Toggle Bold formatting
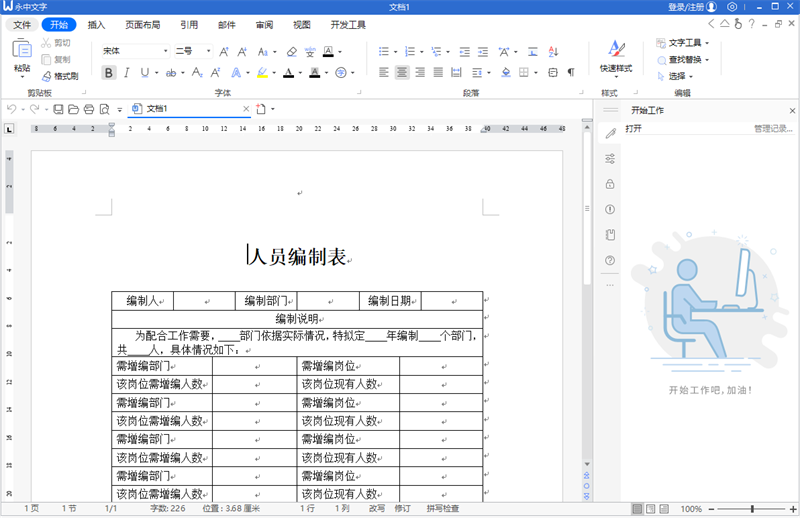Image resolution: width=800 pixels, height=518 pixels. tap(109, 72)
